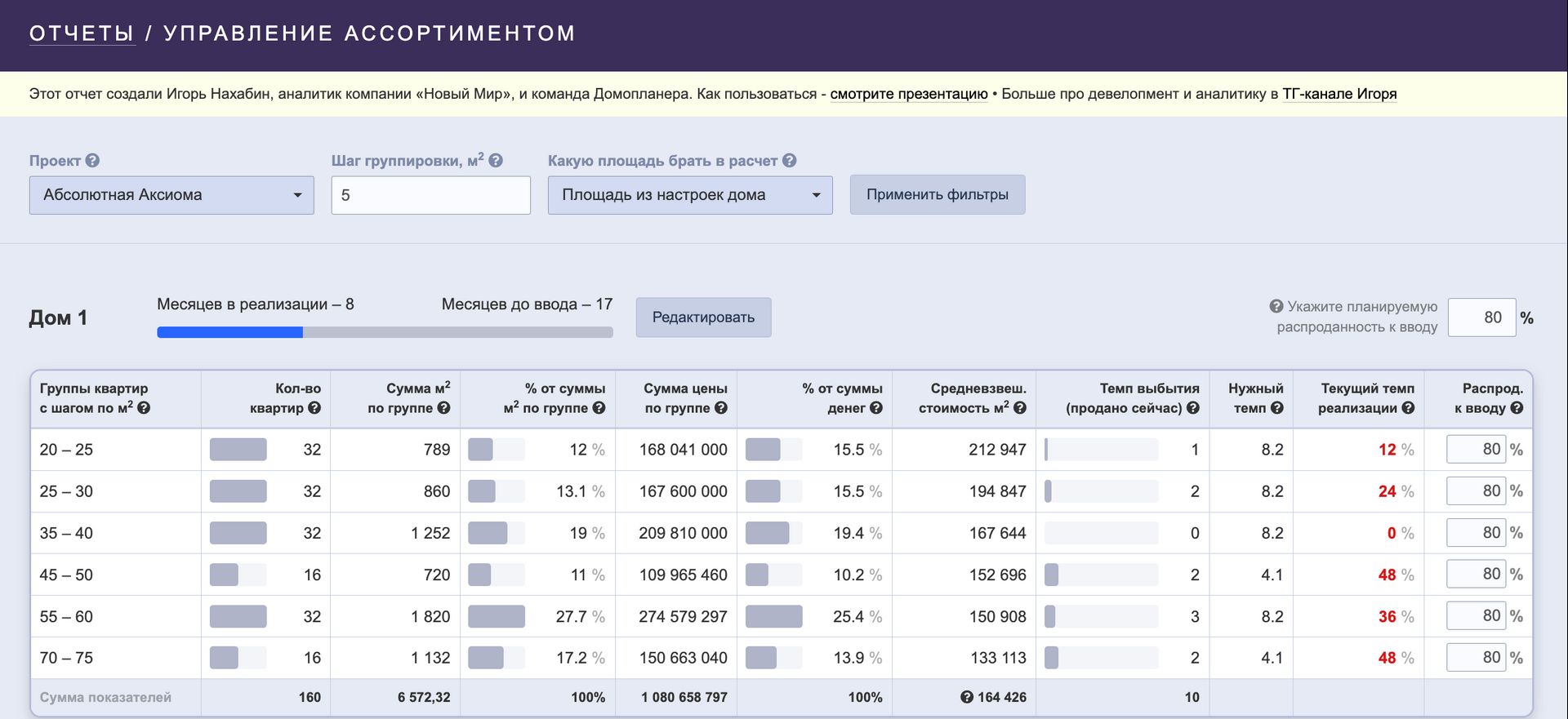Click help icon before Укажите планируемую распроданность
This screenshot has width=1568, height=719.
point(1276,306)
